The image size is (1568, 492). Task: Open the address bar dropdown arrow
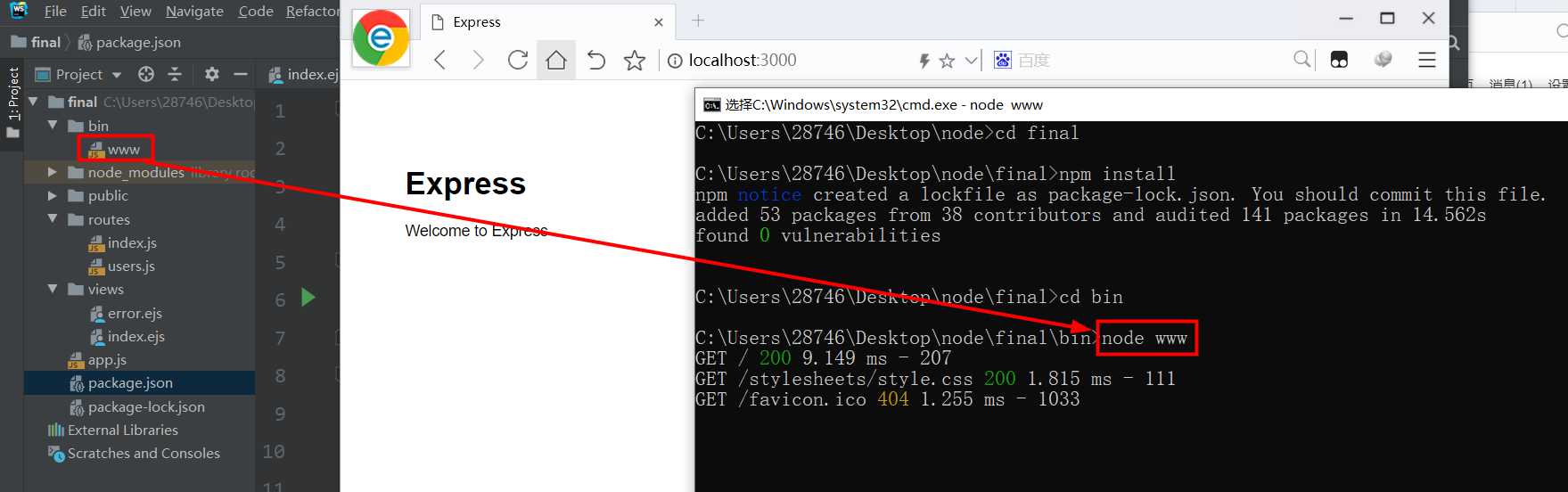point(971,61)
